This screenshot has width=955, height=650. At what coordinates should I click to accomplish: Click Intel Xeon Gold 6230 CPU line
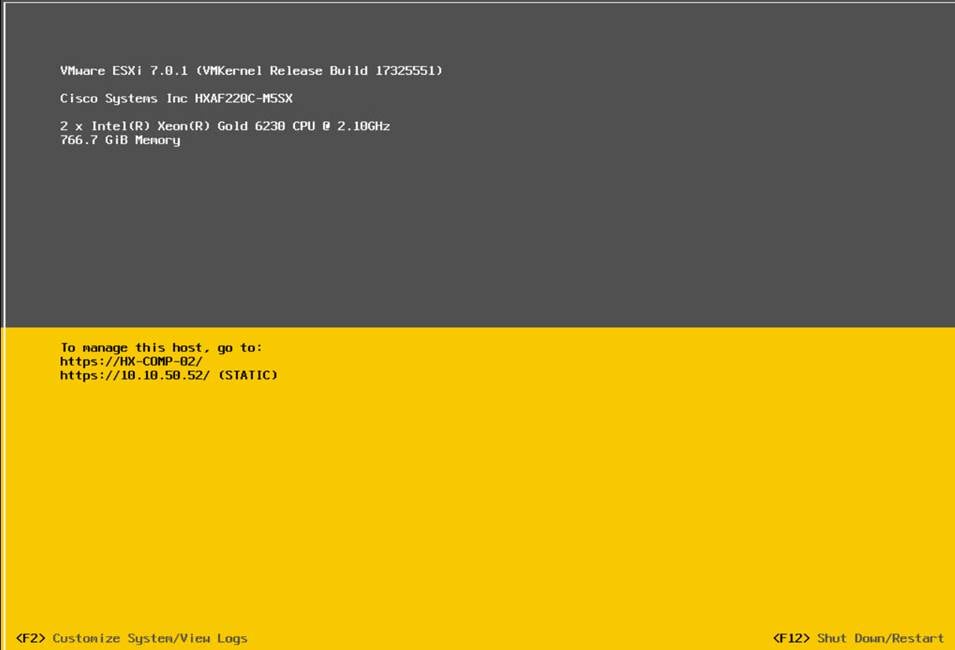pyautogui.click(x=225, y=126)
